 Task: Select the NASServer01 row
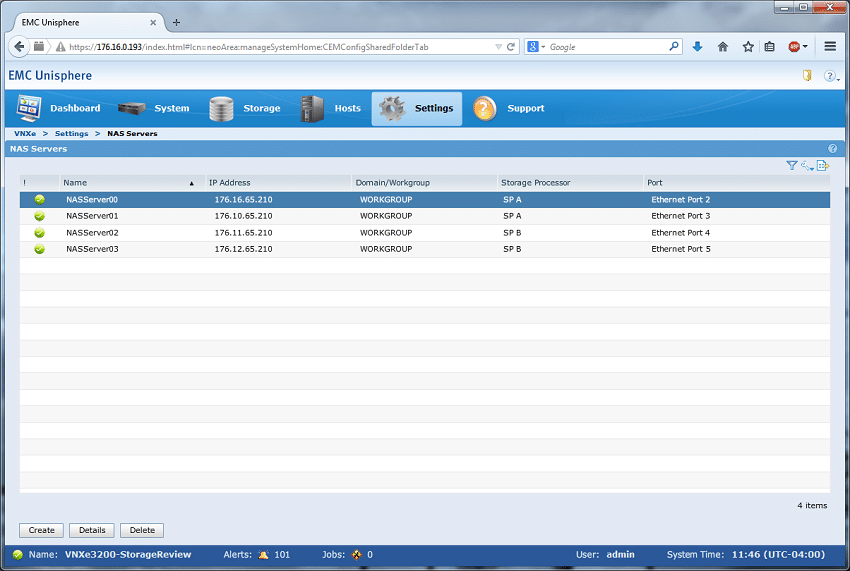coord(424,216)
